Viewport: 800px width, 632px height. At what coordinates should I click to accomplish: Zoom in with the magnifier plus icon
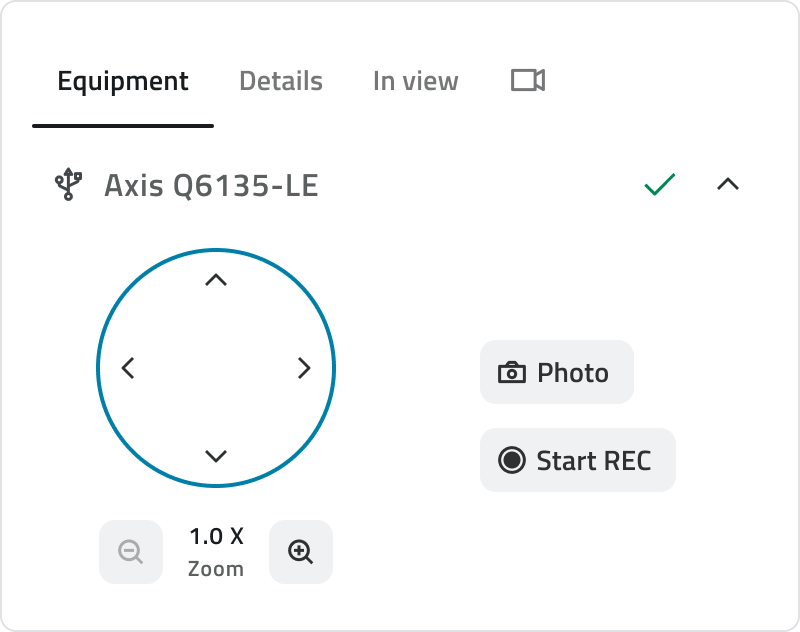click(301, 552)
